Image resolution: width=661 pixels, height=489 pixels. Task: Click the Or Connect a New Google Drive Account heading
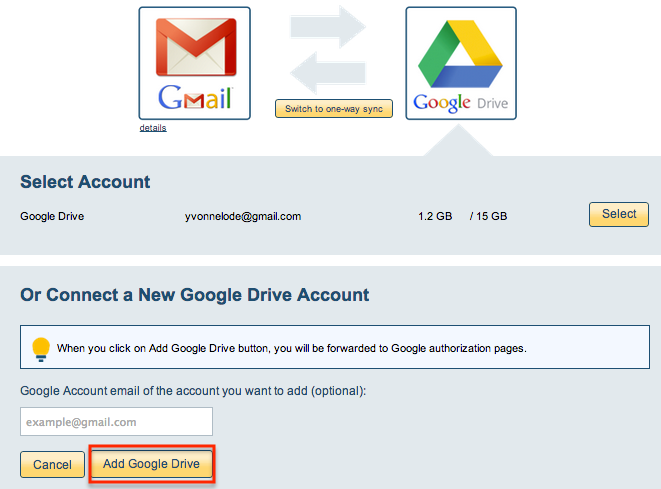click(195, 295)
